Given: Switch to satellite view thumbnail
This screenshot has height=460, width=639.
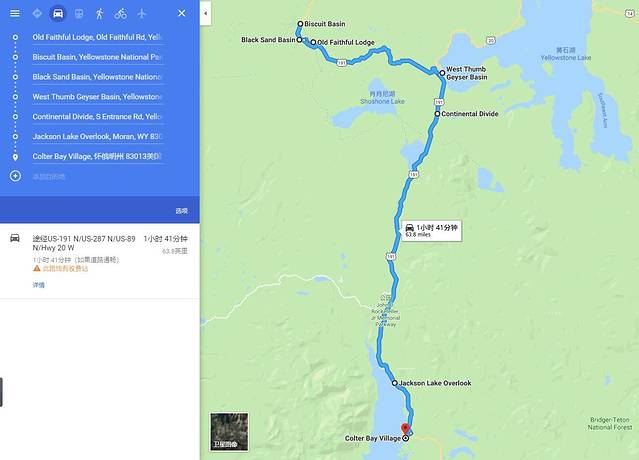Looking at the screenshot, I should [x=229, y=432].
